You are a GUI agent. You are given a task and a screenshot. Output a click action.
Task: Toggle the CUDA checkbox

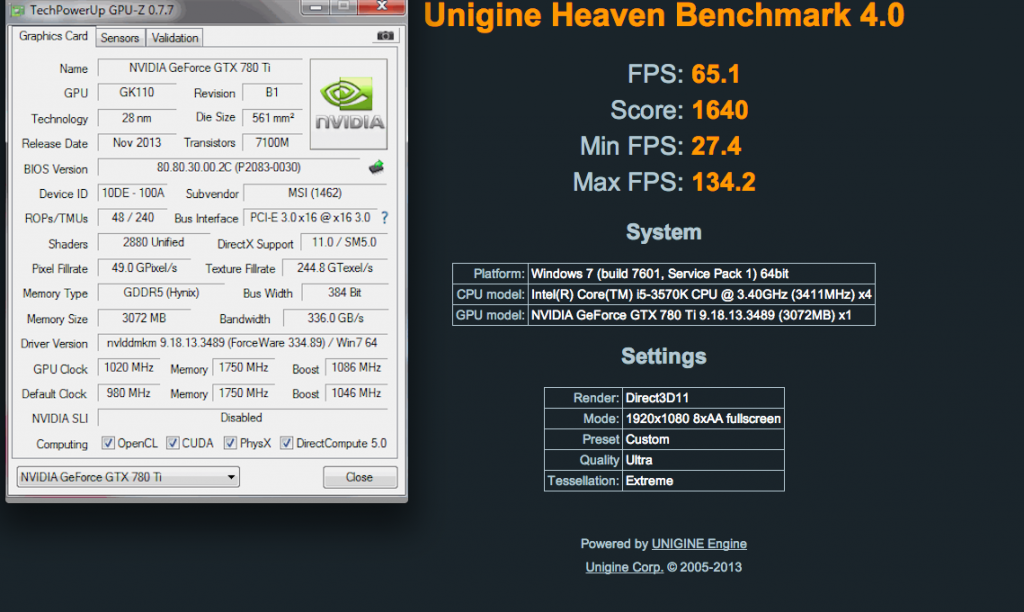(173, 443)
